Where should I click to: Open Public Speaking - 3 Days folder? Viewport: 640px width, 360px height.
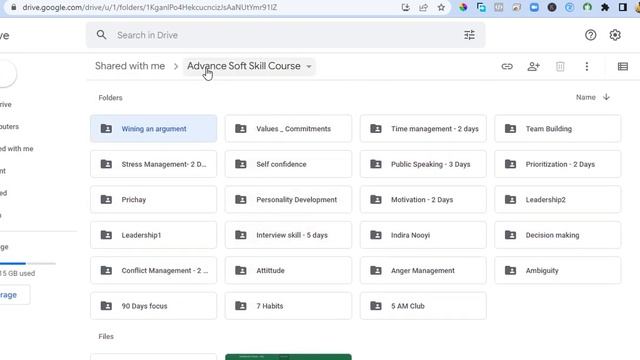(423, 164)
